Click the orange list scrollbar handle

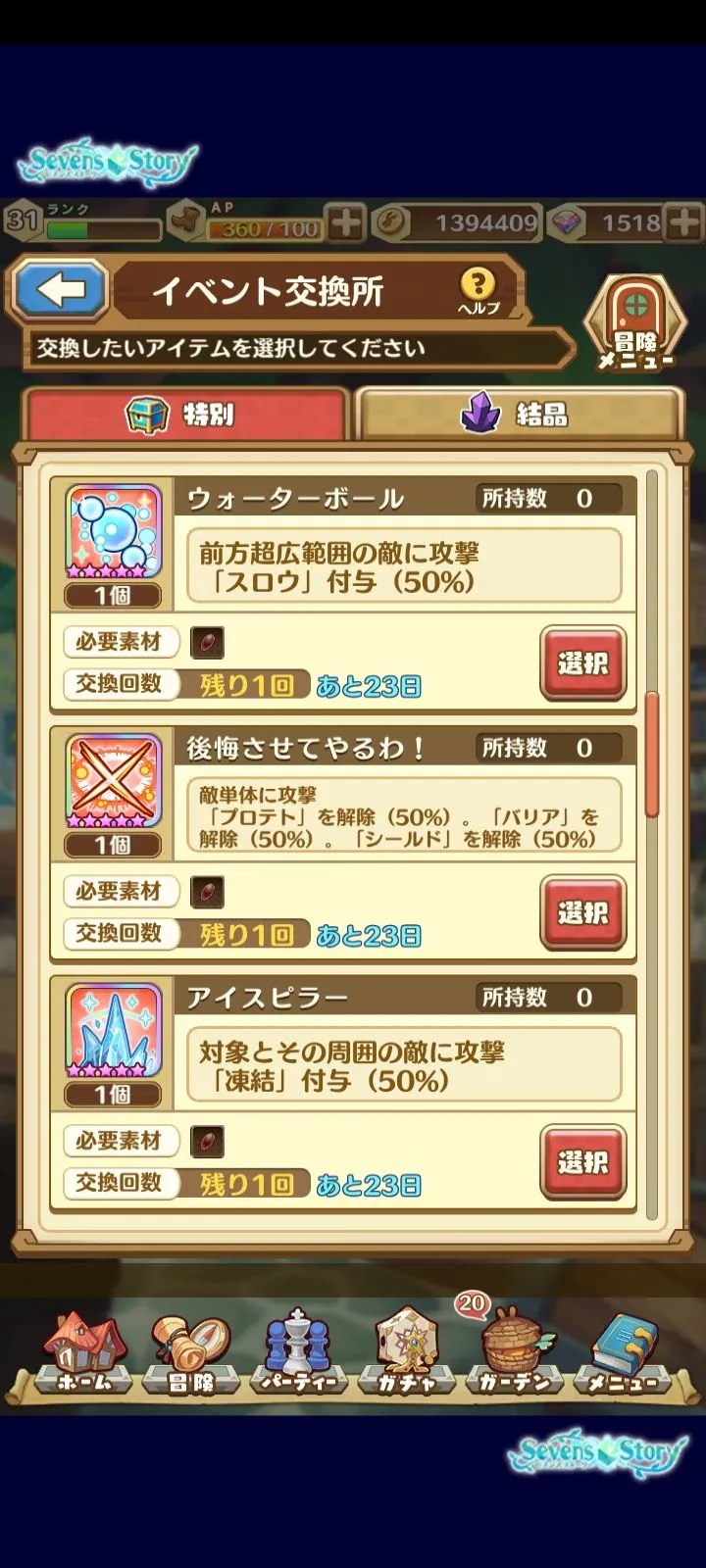click(x=651, y=755)
